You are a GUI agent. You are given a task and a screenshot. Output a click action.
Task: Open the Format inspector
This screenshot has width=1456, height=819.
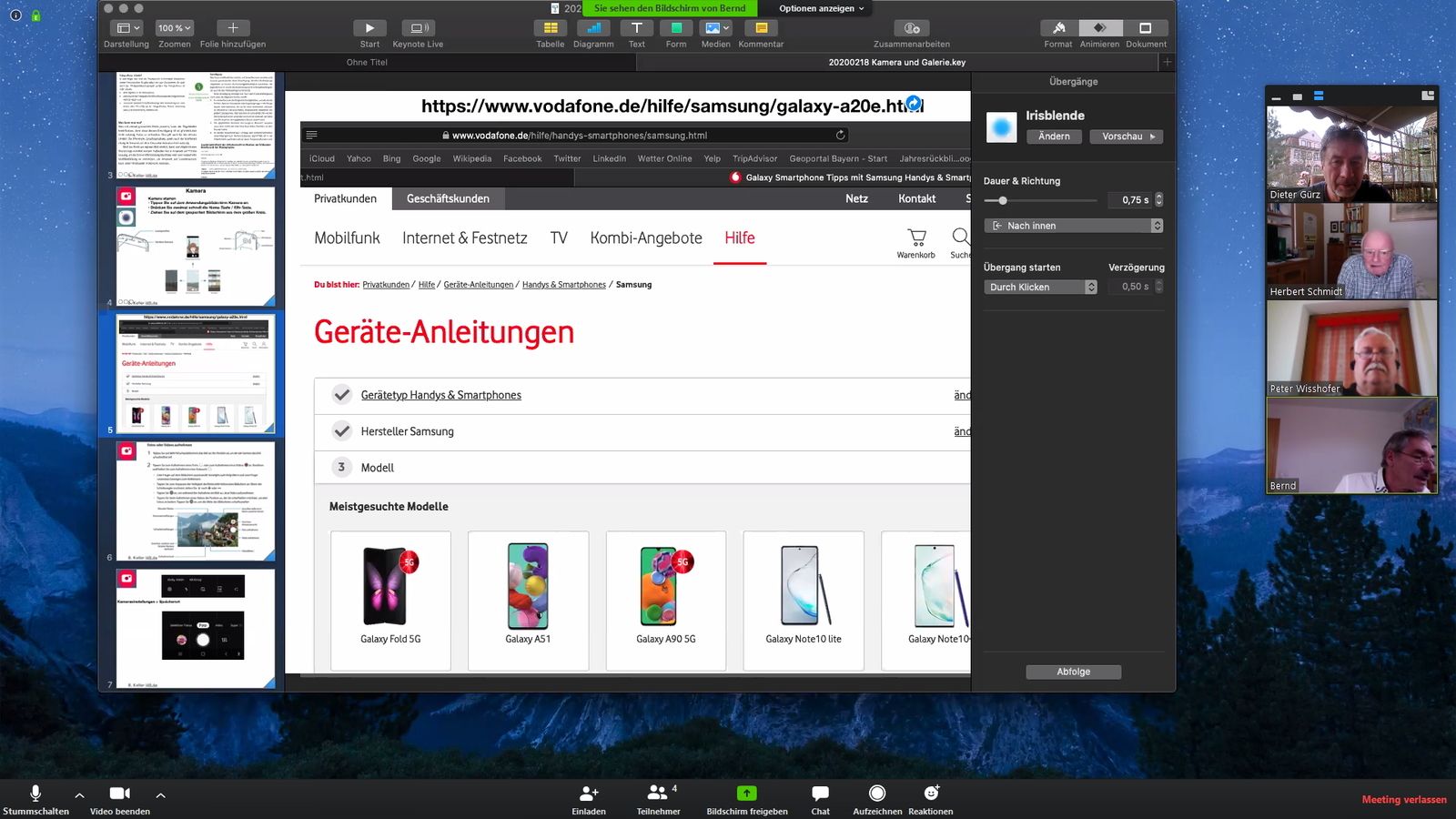1058,28
